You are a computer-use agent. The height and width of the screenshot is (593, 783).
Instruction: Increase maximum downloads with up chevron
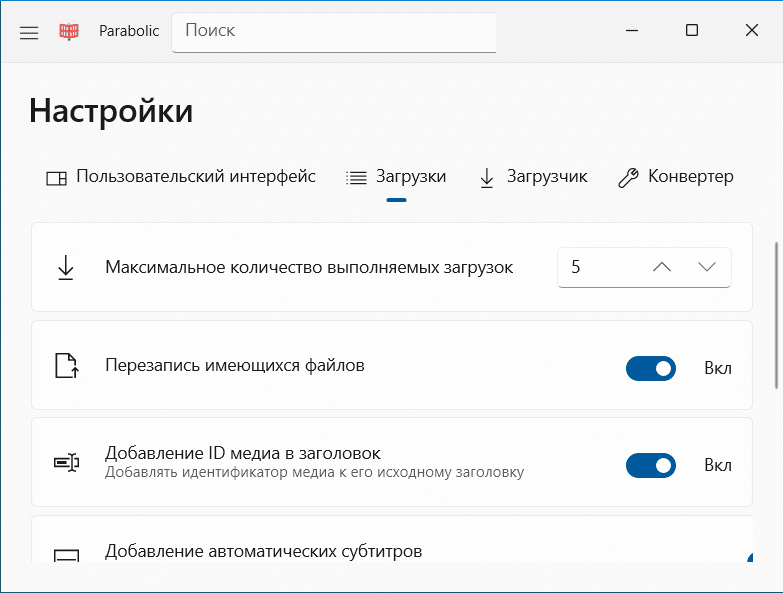[662, 267]
